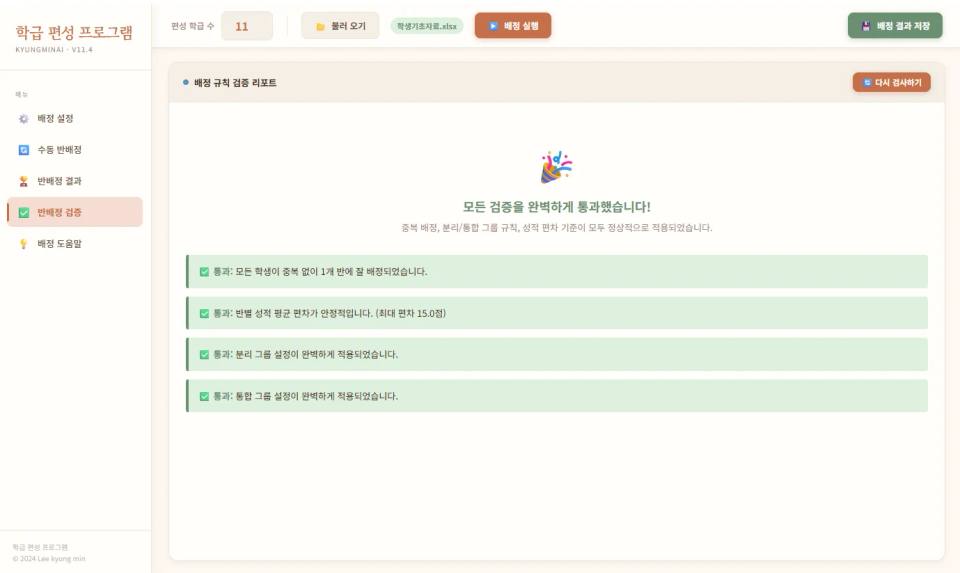Click folder icon in 불러 오기 button
Image resolution: width=960 pixels, height=573 pixels.
(x=320, y=26)
